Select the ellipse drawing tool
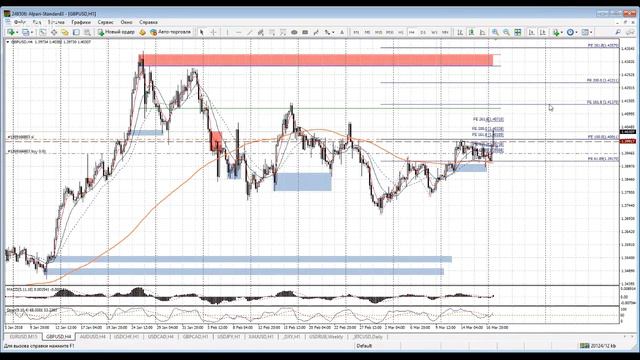The width and height of the screenshot is (640, 360). (x=294, y=32)
